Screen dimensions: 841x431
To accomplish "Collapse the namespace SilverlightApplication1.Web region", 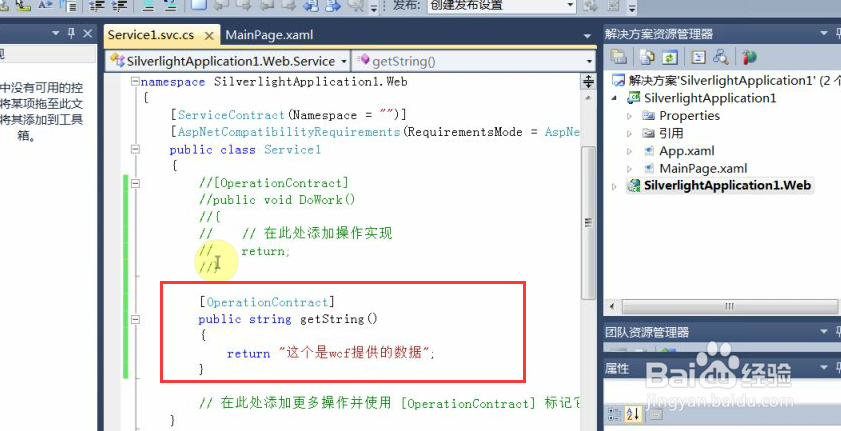I will (135, 82).
